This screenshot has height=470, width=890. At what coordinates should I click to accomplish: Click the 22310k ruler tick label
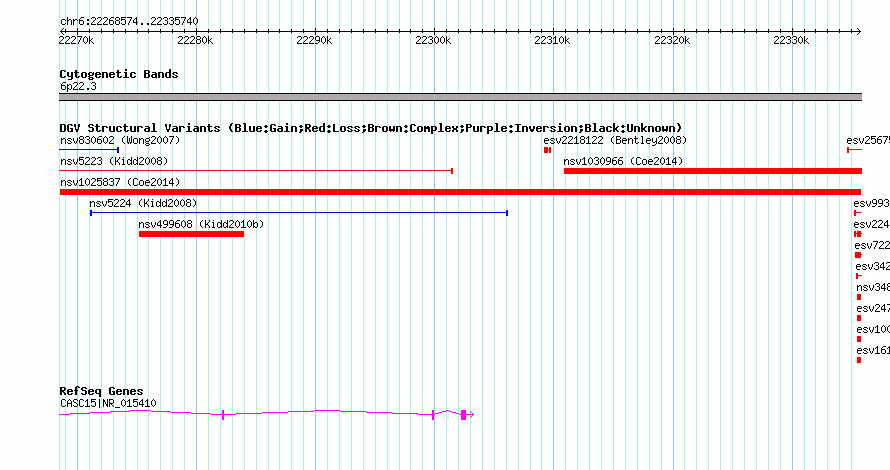pos(552,40)
